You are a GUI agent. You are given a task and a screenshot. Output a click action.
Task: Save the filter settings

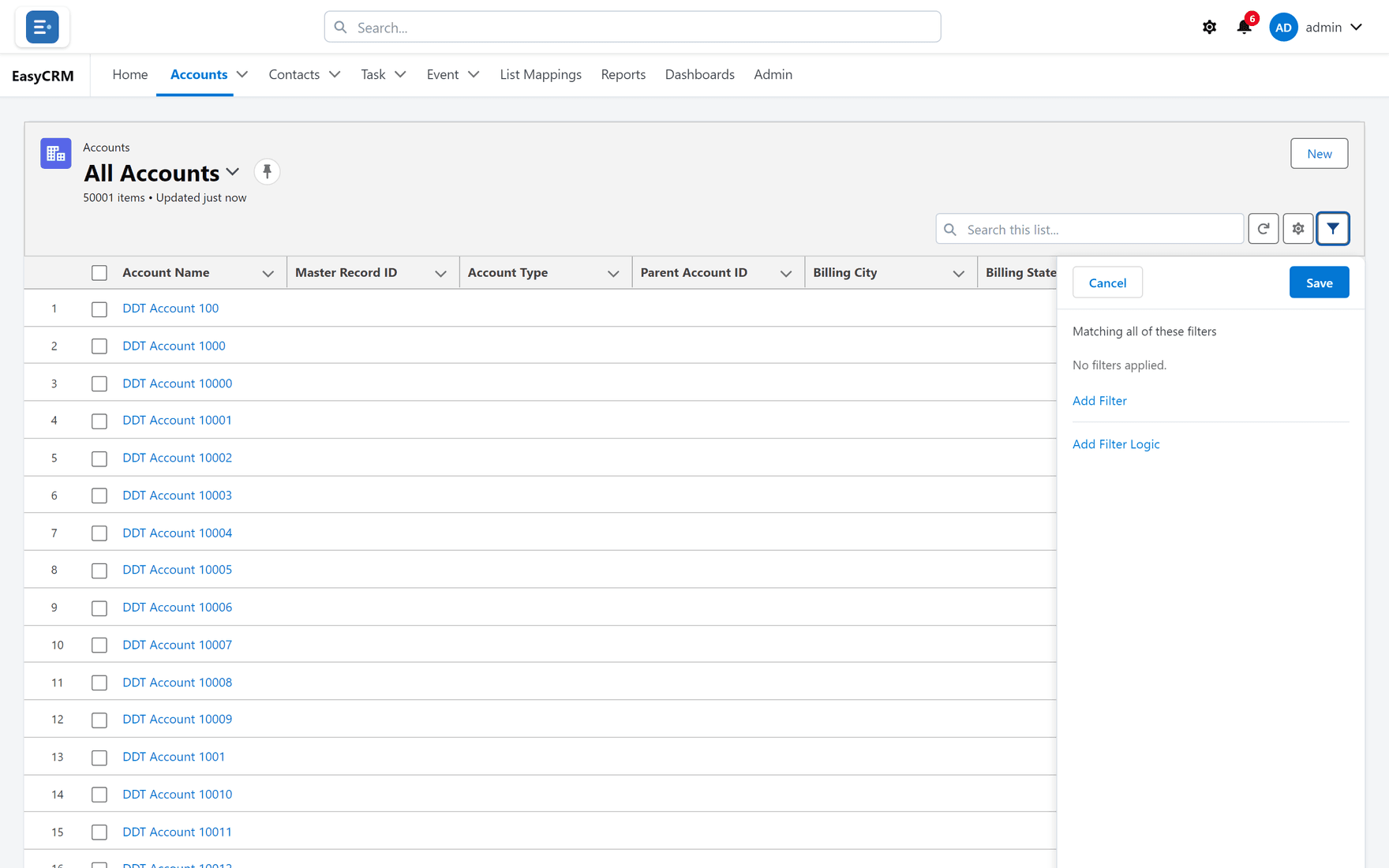pyautogui.click(x=1319, y=282)
